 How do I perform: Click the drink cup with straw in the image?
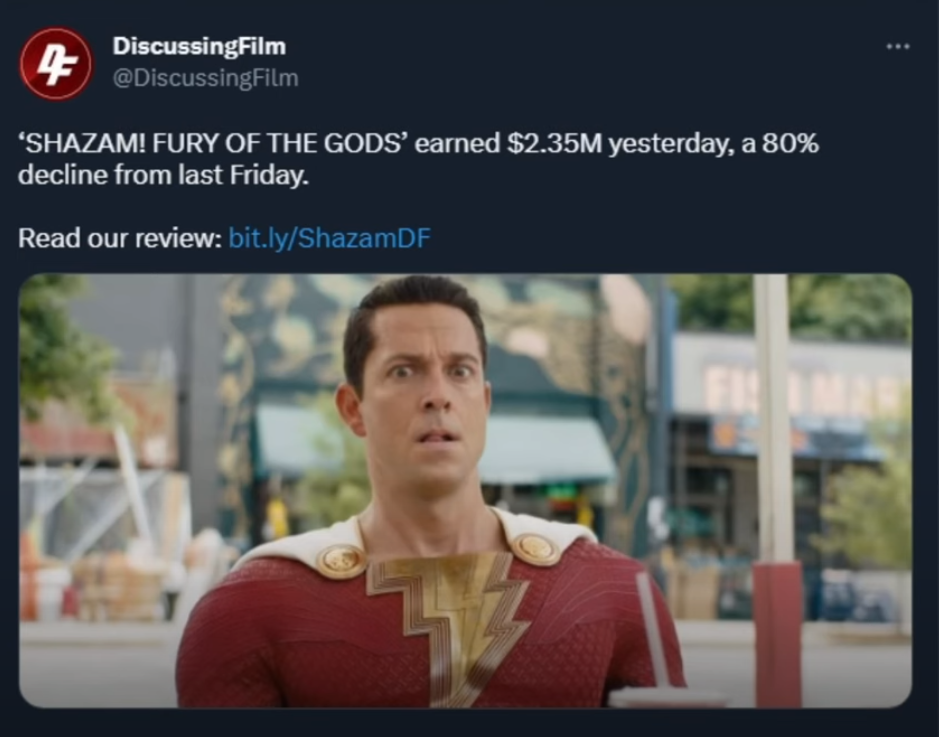[x=665, y=647]
